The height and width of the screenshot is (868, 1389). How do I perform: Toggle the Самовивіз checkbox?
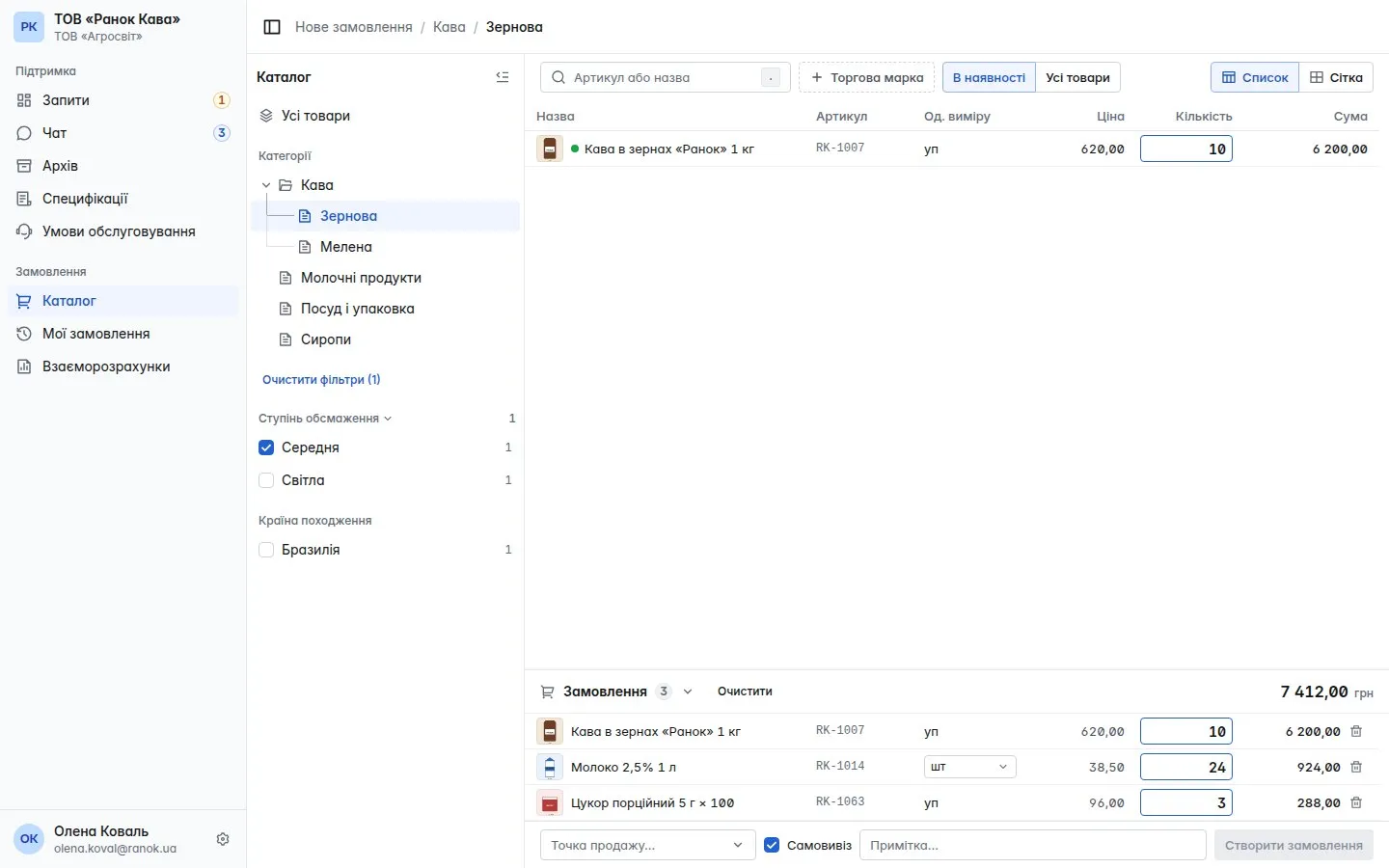pos(772,845)
